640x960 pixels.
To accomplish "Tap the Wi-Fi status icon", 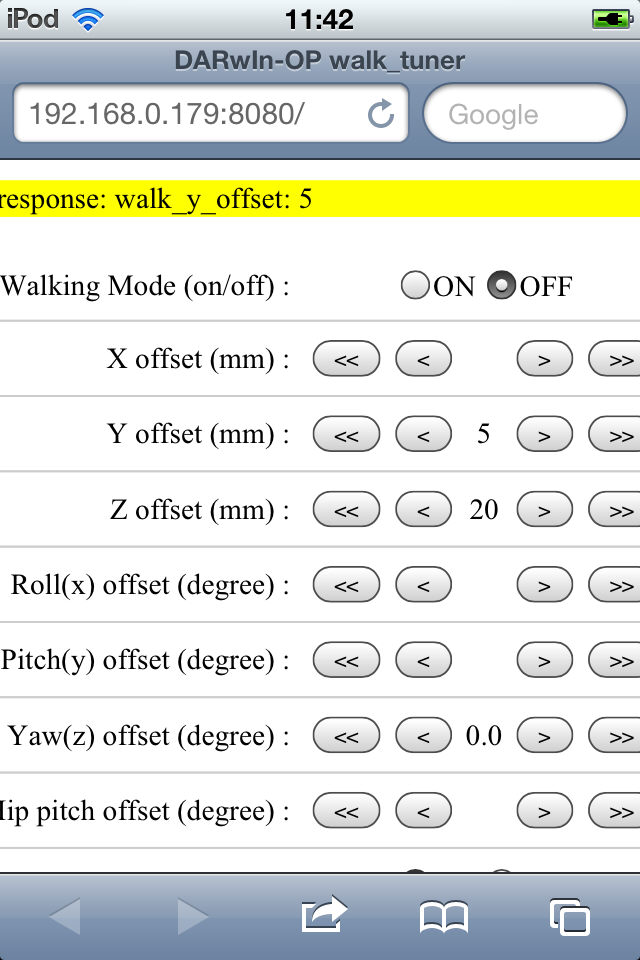I will pos(88,20).
